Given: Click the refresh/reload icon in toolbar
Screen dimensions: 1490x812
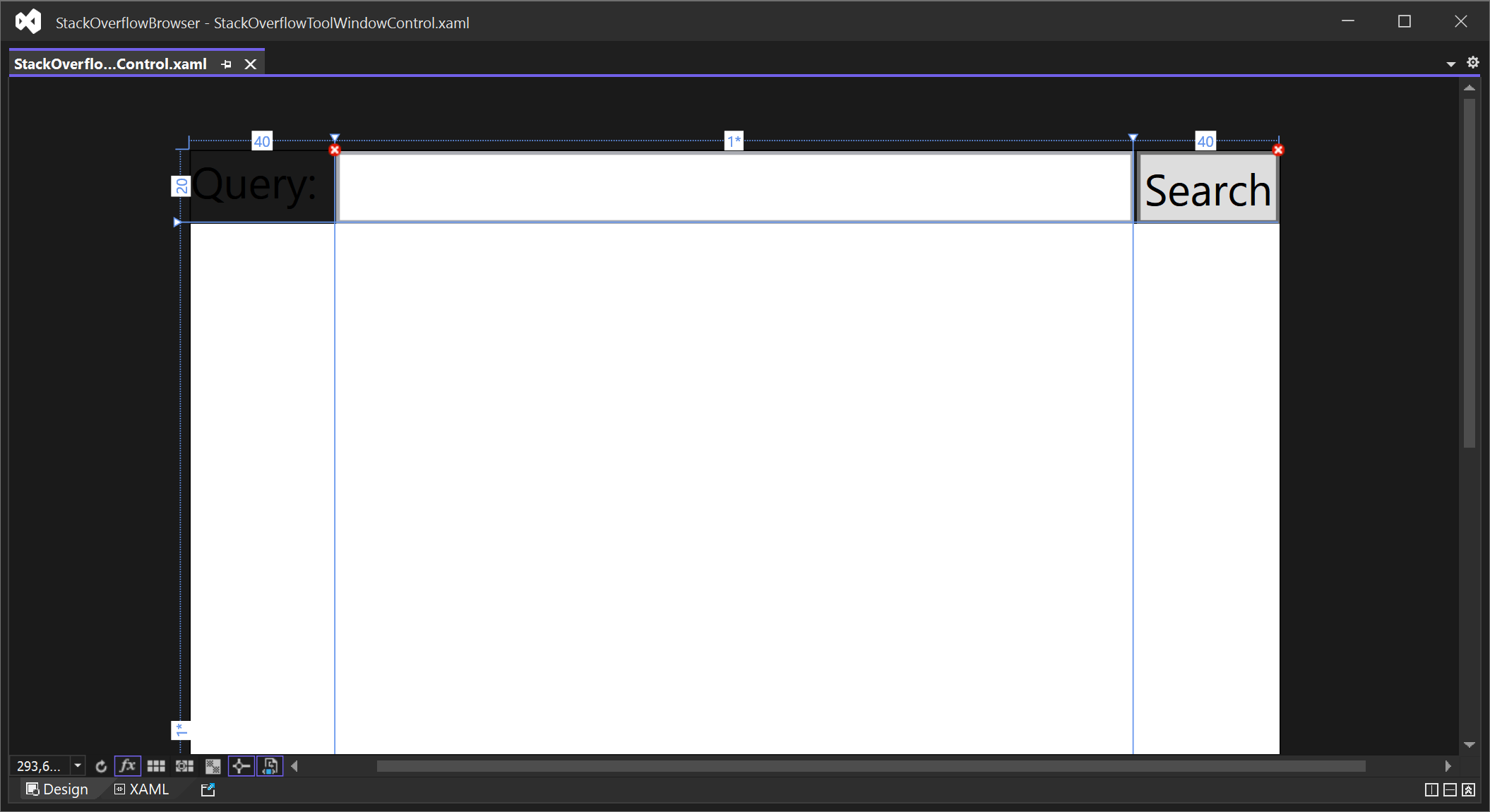Looking at the screenshot, I should (100, 766).
